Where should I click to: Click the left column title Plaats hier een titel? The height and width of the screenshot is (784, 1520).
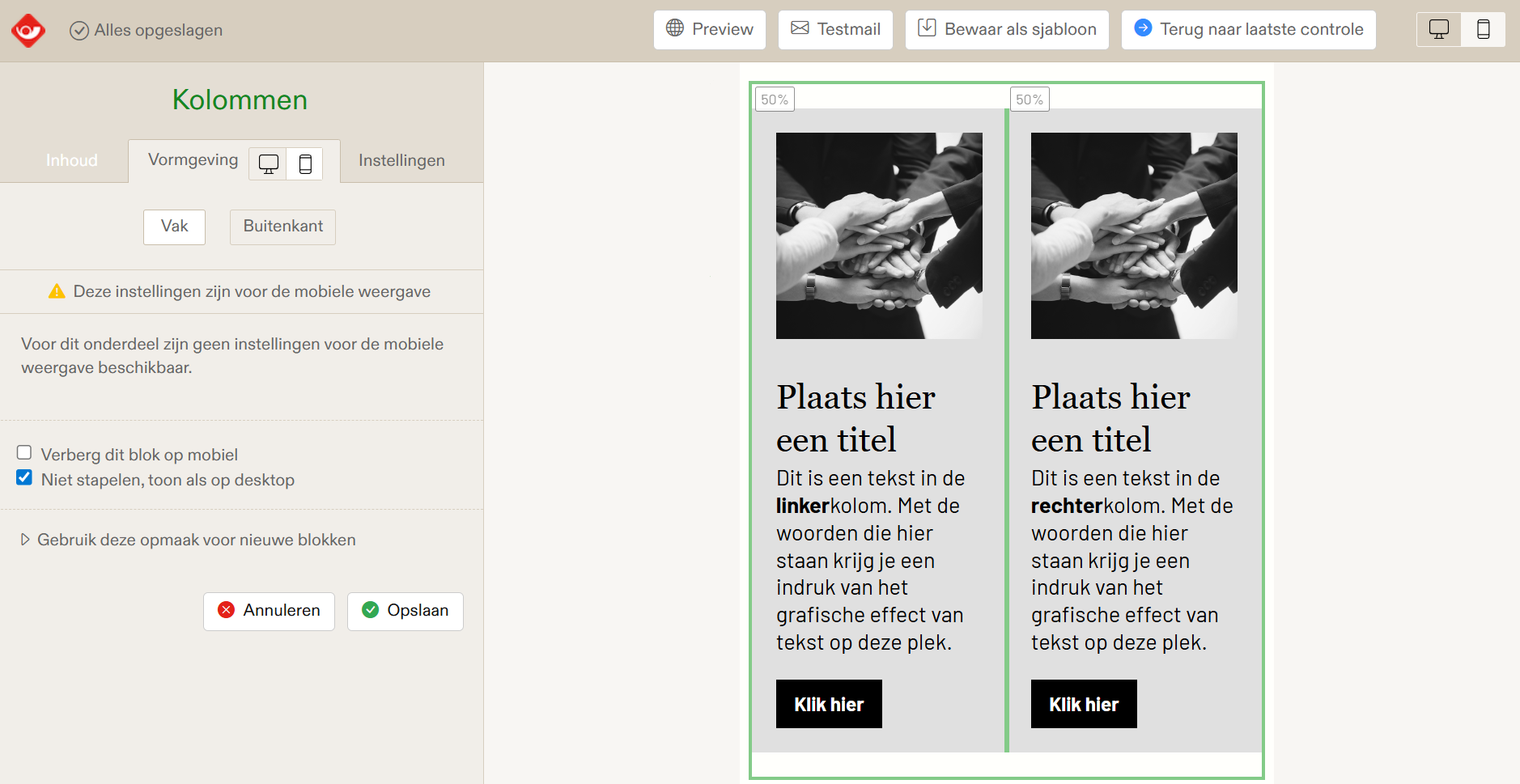point(856,418)
